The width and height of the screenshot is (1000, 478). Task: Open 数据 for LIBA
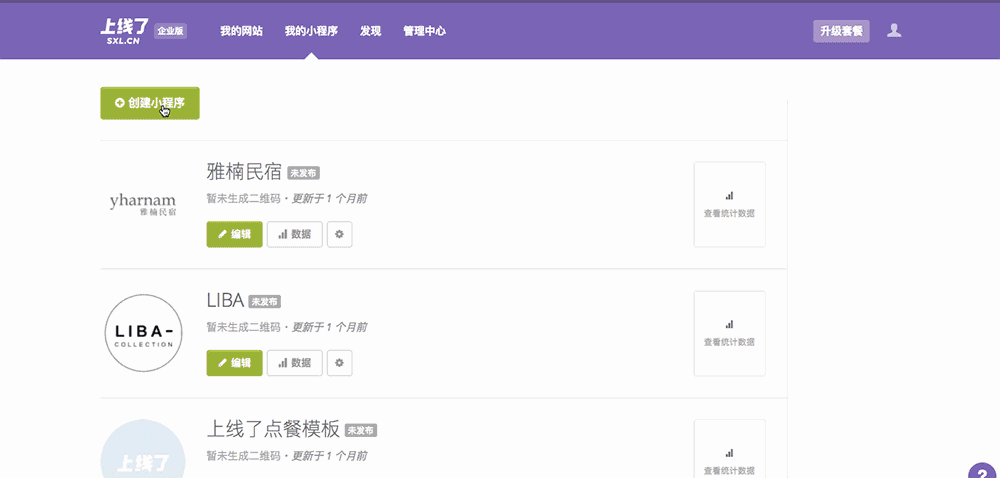[x=295, y=363]
